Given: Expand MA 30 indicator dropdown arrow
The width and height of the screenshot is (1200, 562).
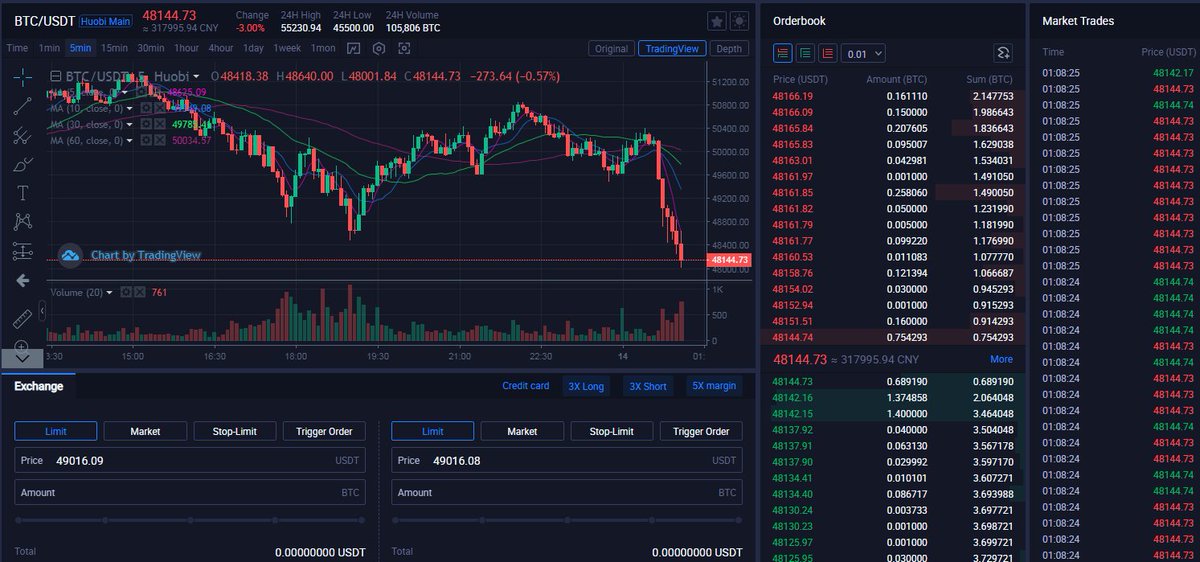Looking at the screenshot, I should coord(129,124).
